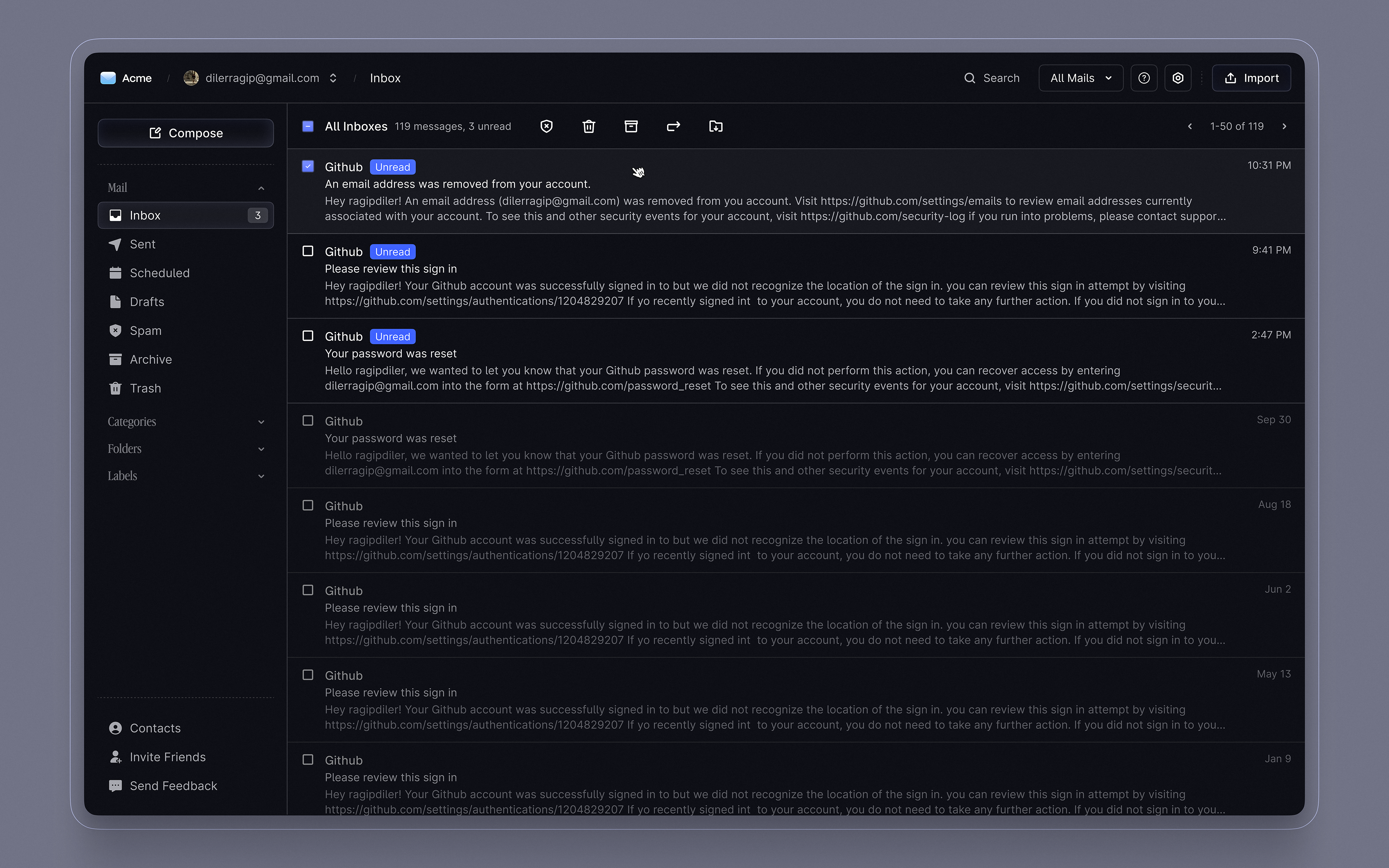Delete selected messages with trash icon
The image size is (1389, 868).
pyautogui.click(x=588, y=126)
